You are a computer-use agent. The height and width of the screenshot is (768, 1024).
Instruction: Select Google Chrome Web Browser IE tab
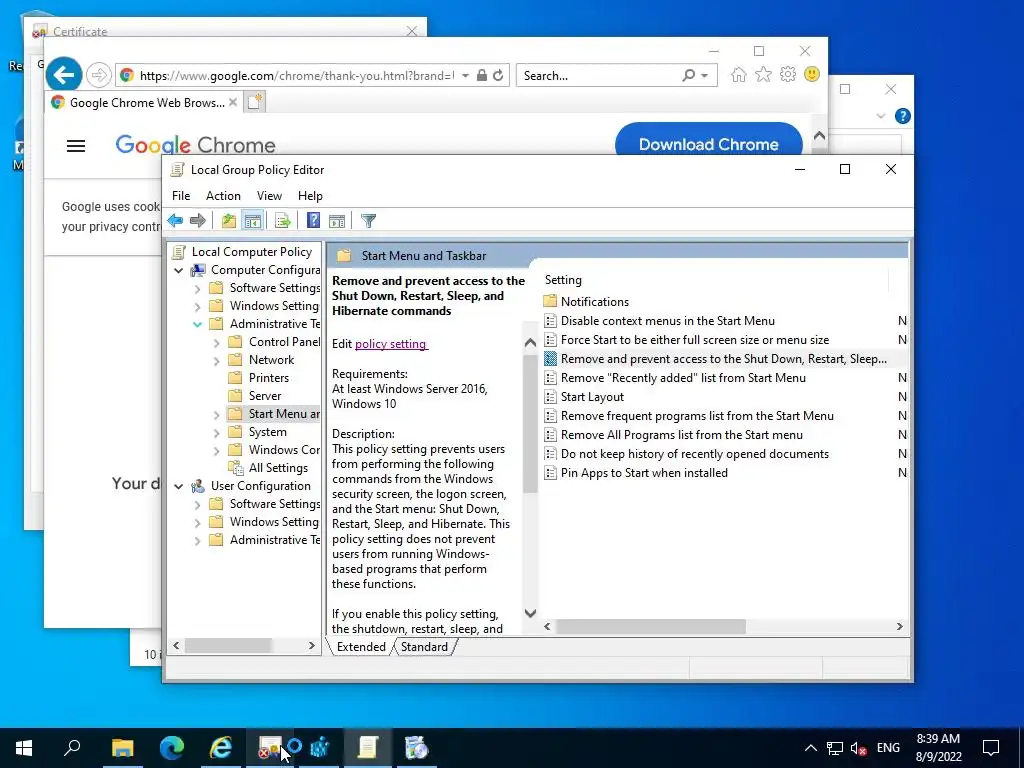[144, 103]
